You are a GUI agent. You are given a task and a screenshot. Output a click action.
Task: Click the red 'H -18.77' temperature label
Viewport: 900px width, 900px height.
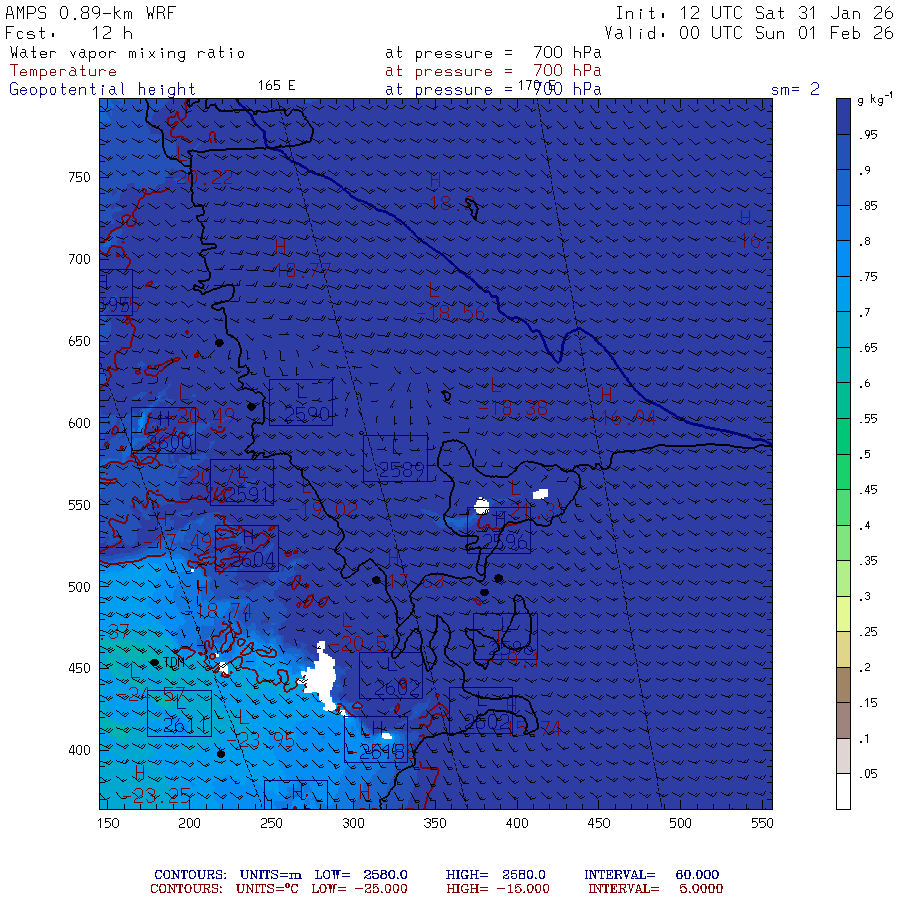tap(302, 259)
